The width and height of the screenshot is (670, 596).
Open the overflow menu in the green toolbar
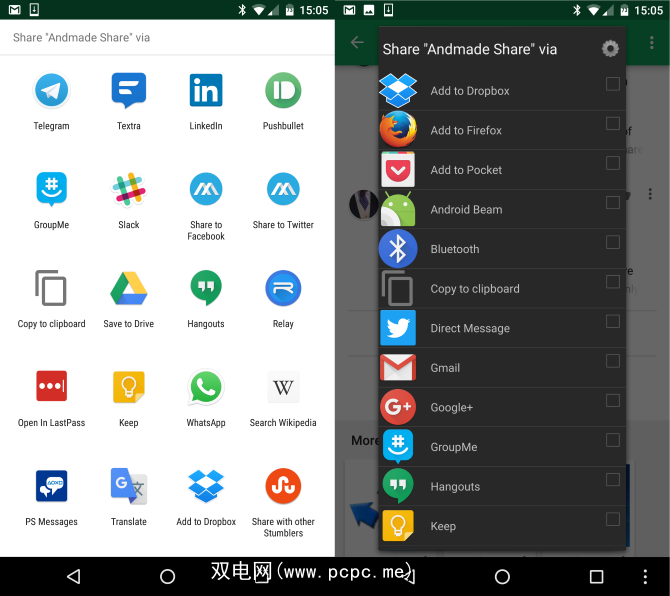point(651,42)
